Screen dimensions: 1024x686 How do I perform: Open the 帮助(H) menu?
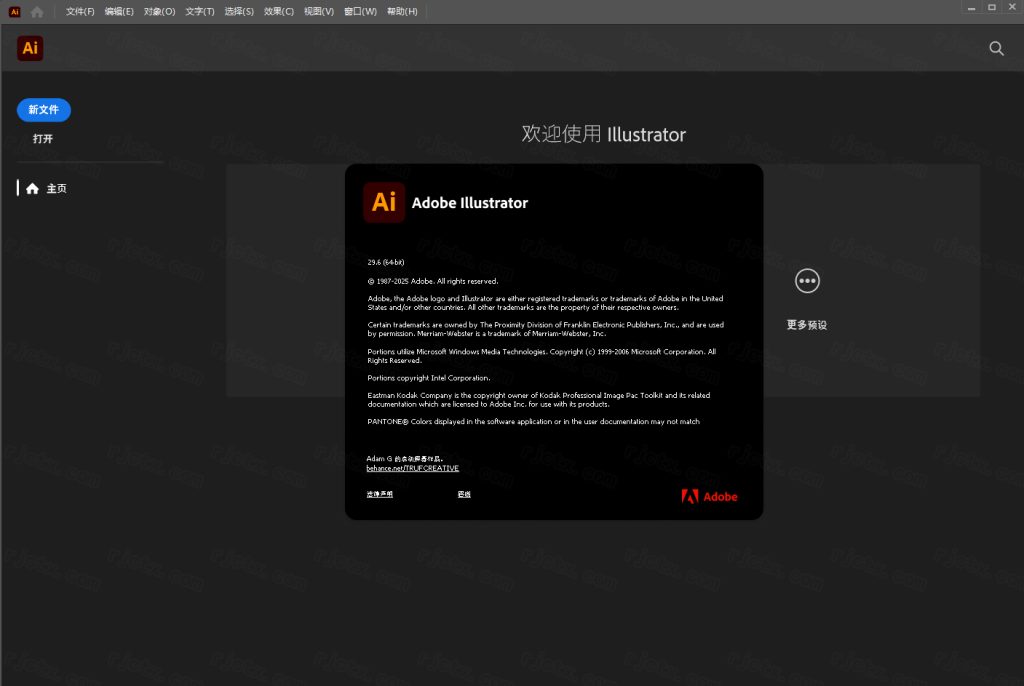click(x=402, y=12)
